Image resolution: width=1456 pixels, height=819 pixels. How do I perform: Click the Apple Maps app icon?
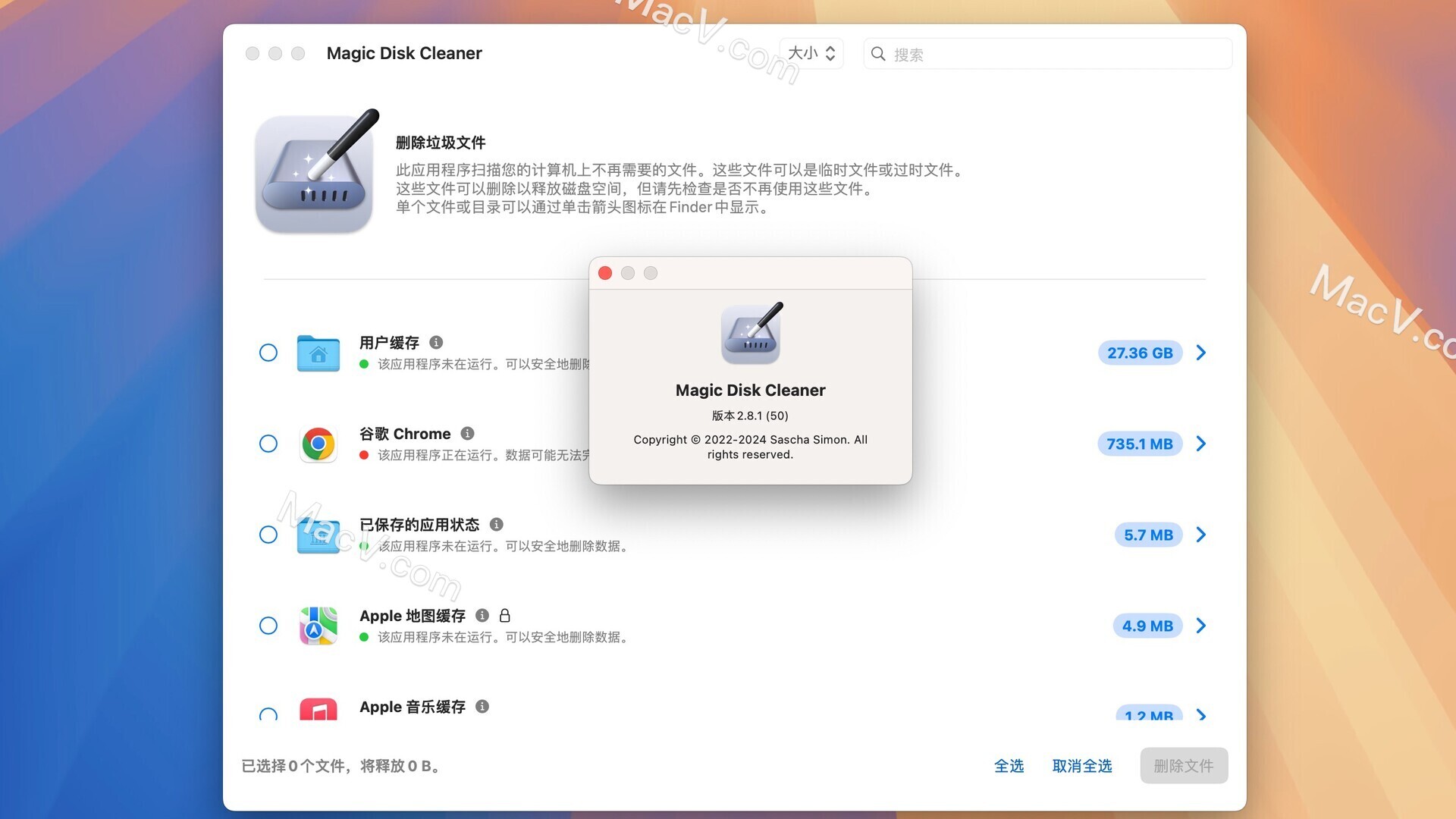[x=318, y=626]
